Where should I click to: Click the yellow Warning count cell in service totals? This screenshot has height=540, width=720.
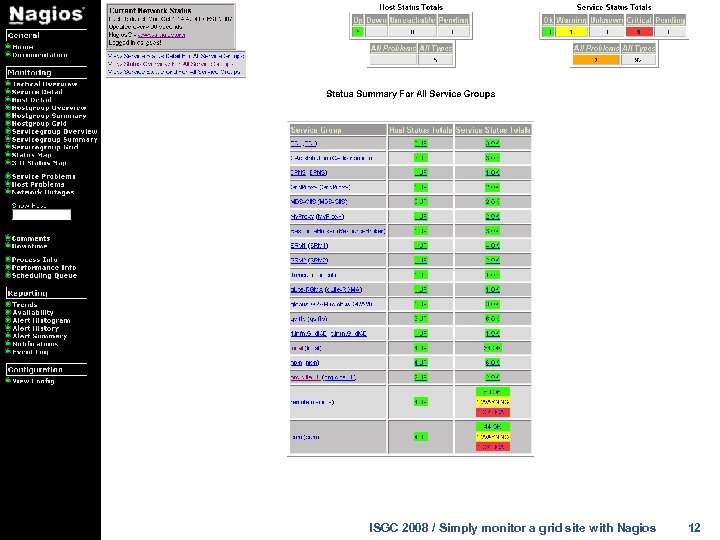pos(571,32)
